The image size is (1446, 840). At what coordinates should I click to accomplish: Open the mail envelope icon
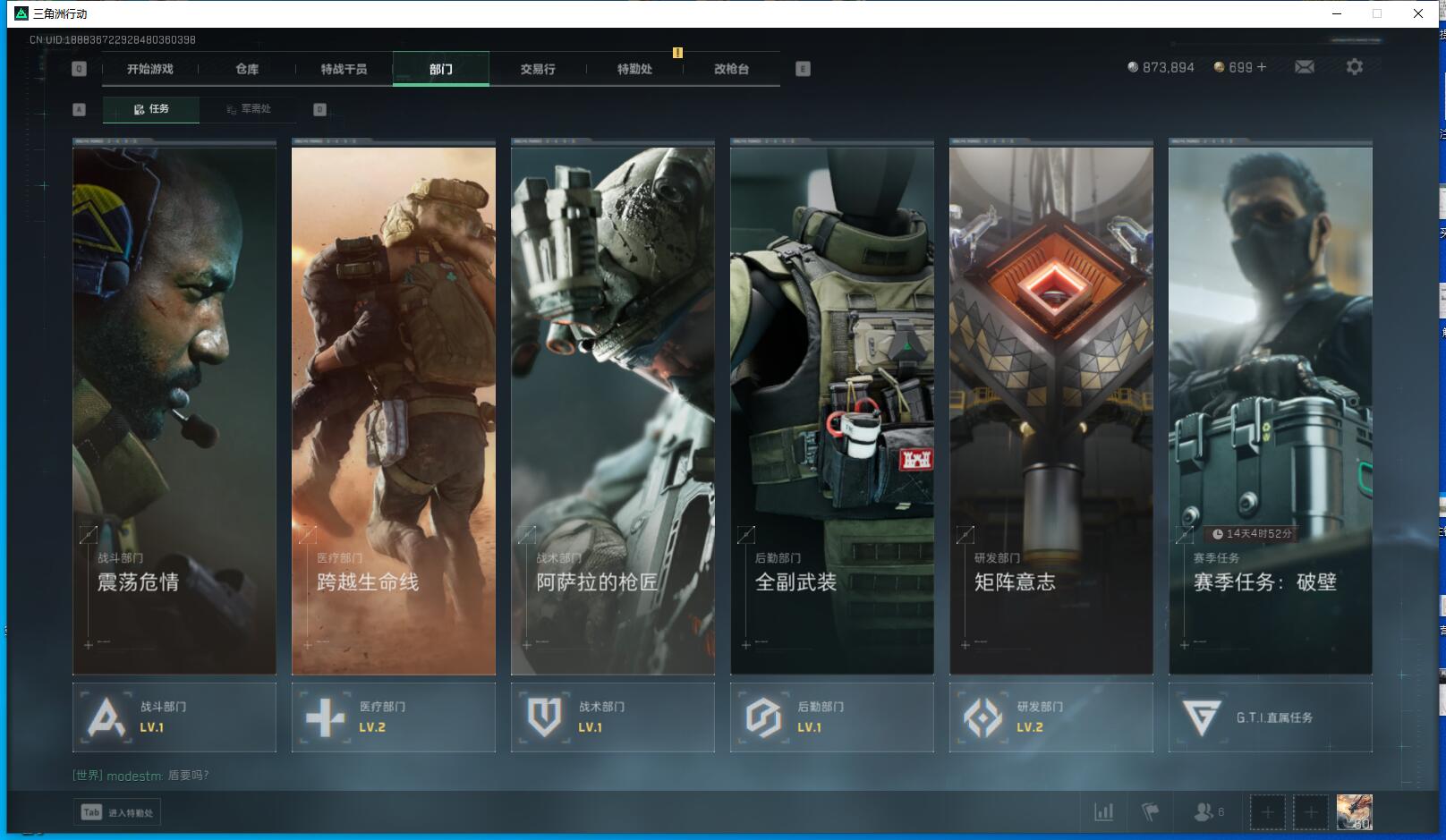click(1305, 67)
